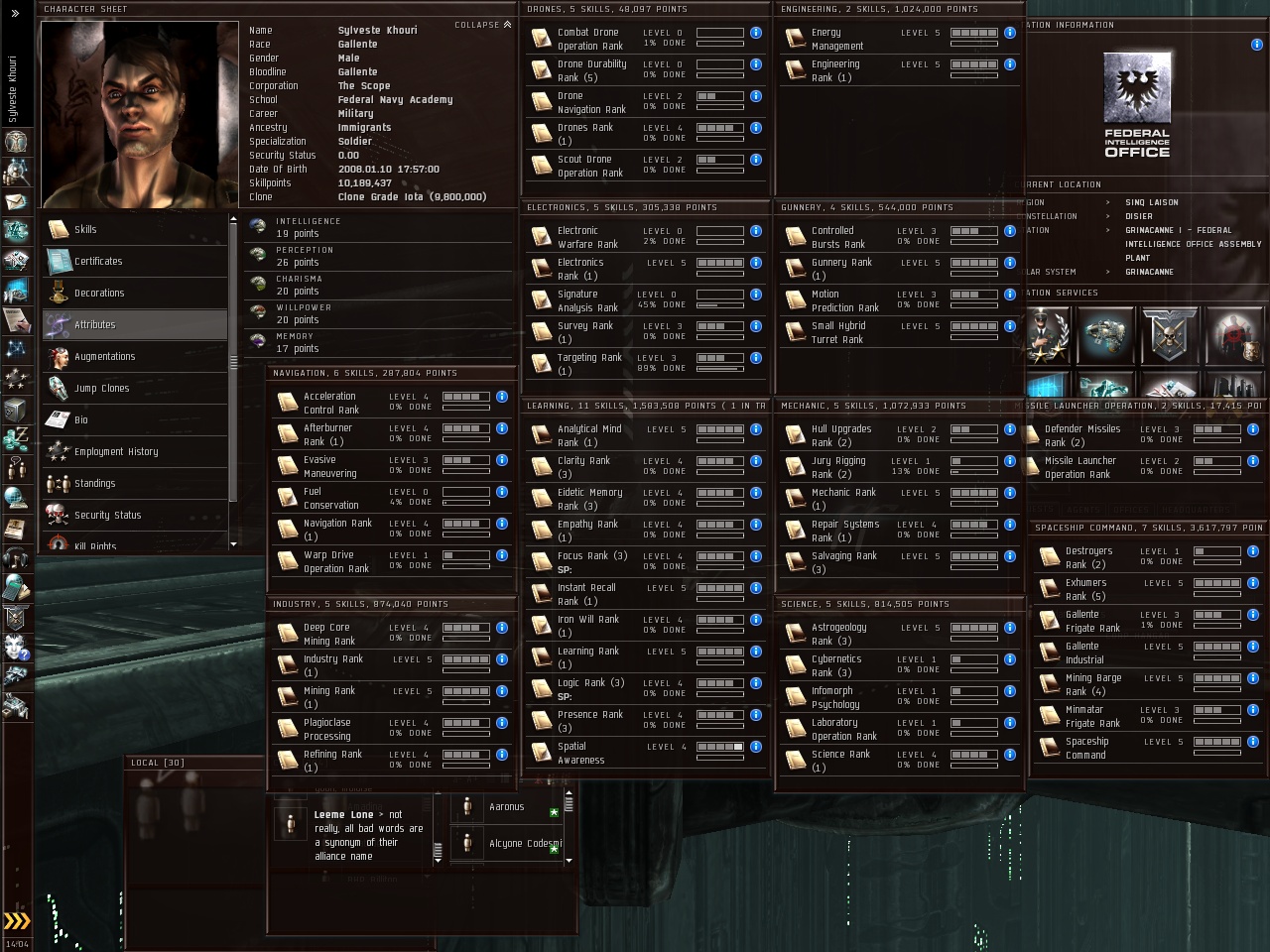Expand the sidebar with double-arrow button
1270x952 pixels.
coord(15,13)
